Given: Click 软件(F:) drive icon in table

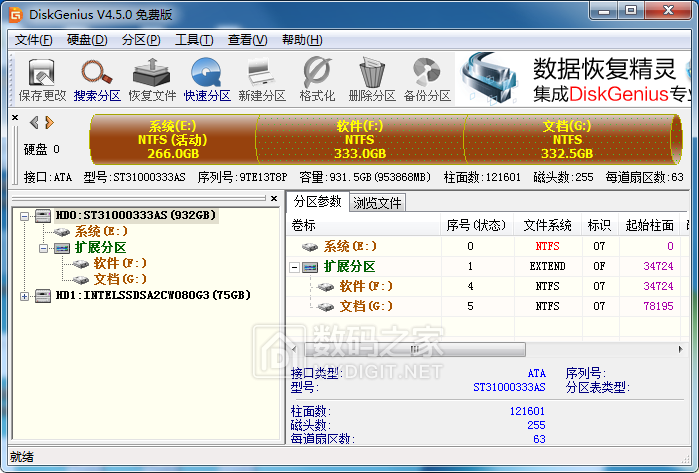Looking at the screenshot, I should click(325, 287).
